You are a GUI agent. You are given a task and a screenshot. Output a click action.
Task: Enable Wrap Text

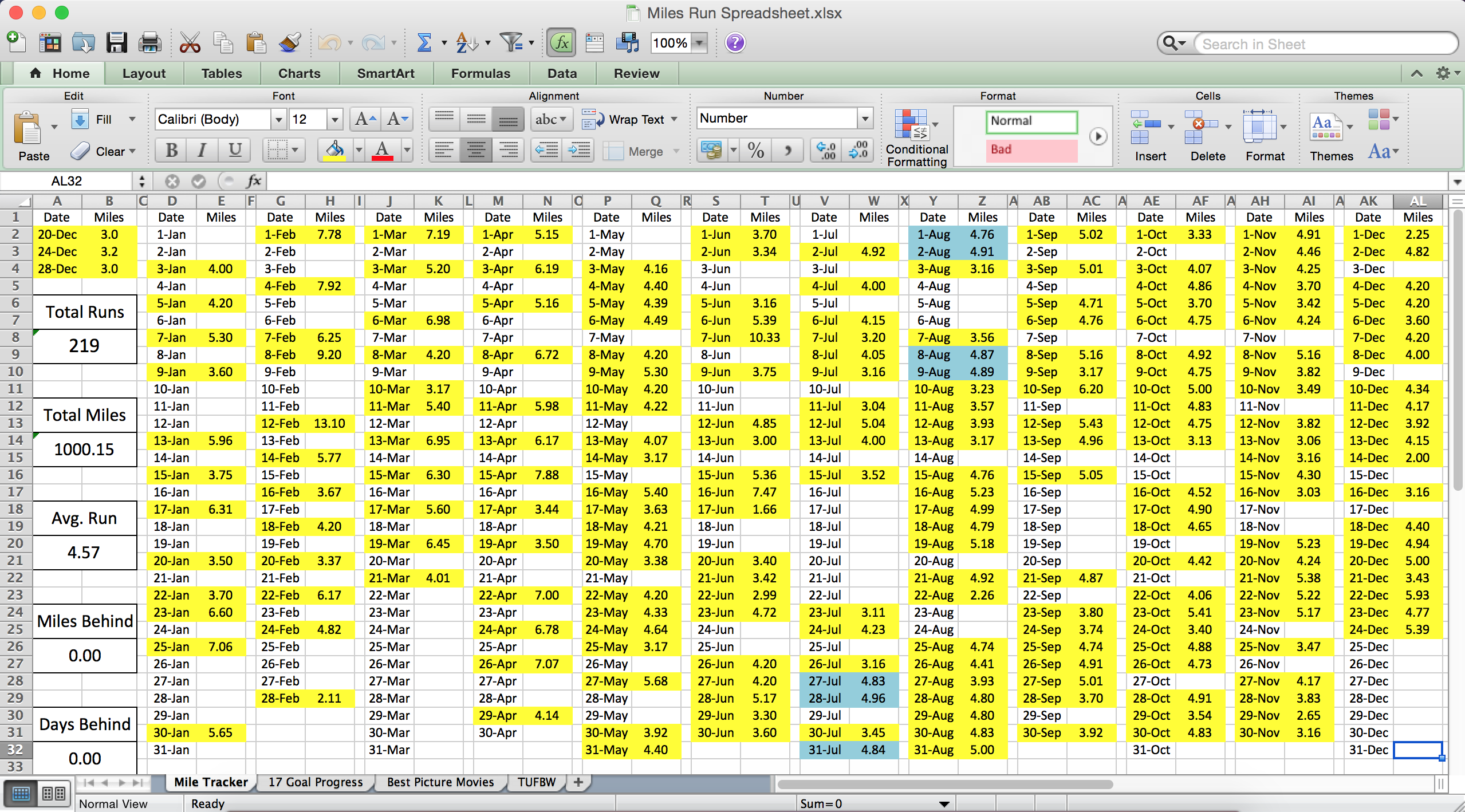pyautogui.click(x=629, y=119)
